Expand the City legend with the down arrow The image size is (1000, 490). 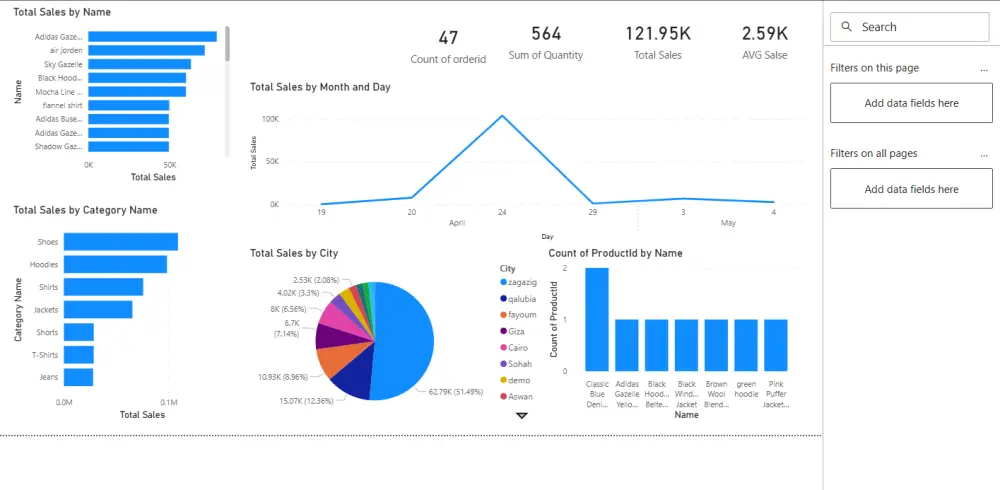click(522, 415)
